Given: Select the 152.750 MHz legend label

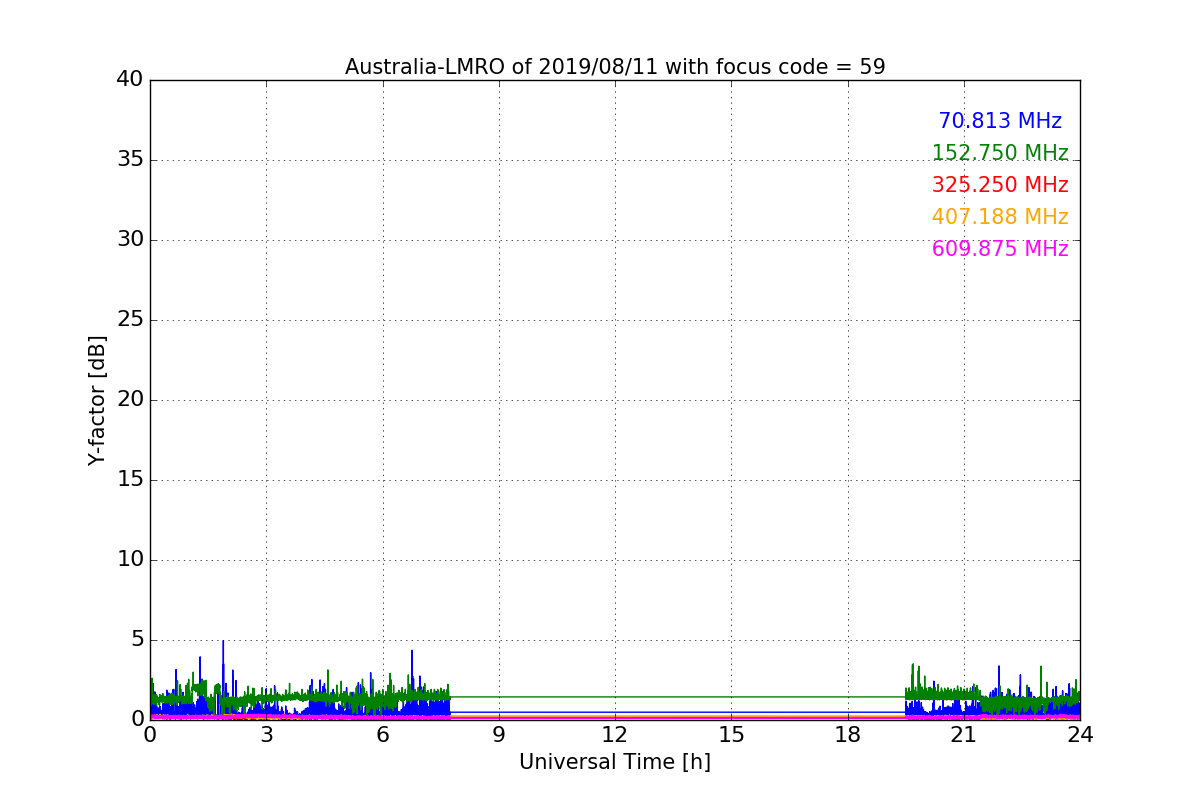Looking at the screenshot, I should [x=1000, y=153].
